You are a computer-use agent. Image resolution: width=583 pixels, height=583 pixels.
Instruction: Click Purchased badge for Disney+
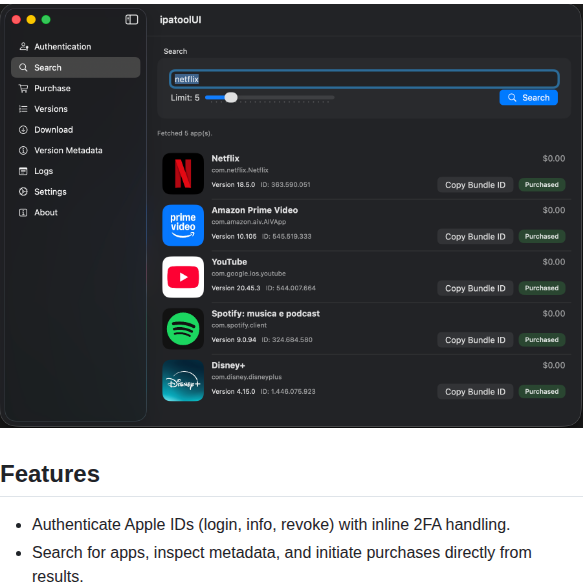542,392
